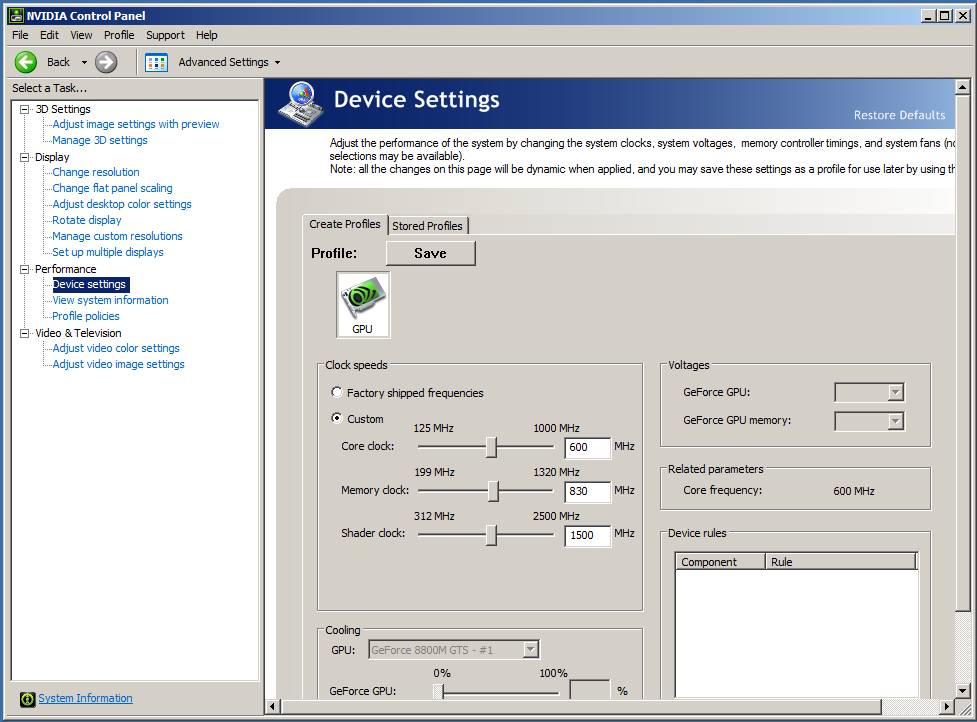The height and width of the screenshot is (722, 977).
Task: Open Change flat panel scaling
Action: [x=112, y=188]
